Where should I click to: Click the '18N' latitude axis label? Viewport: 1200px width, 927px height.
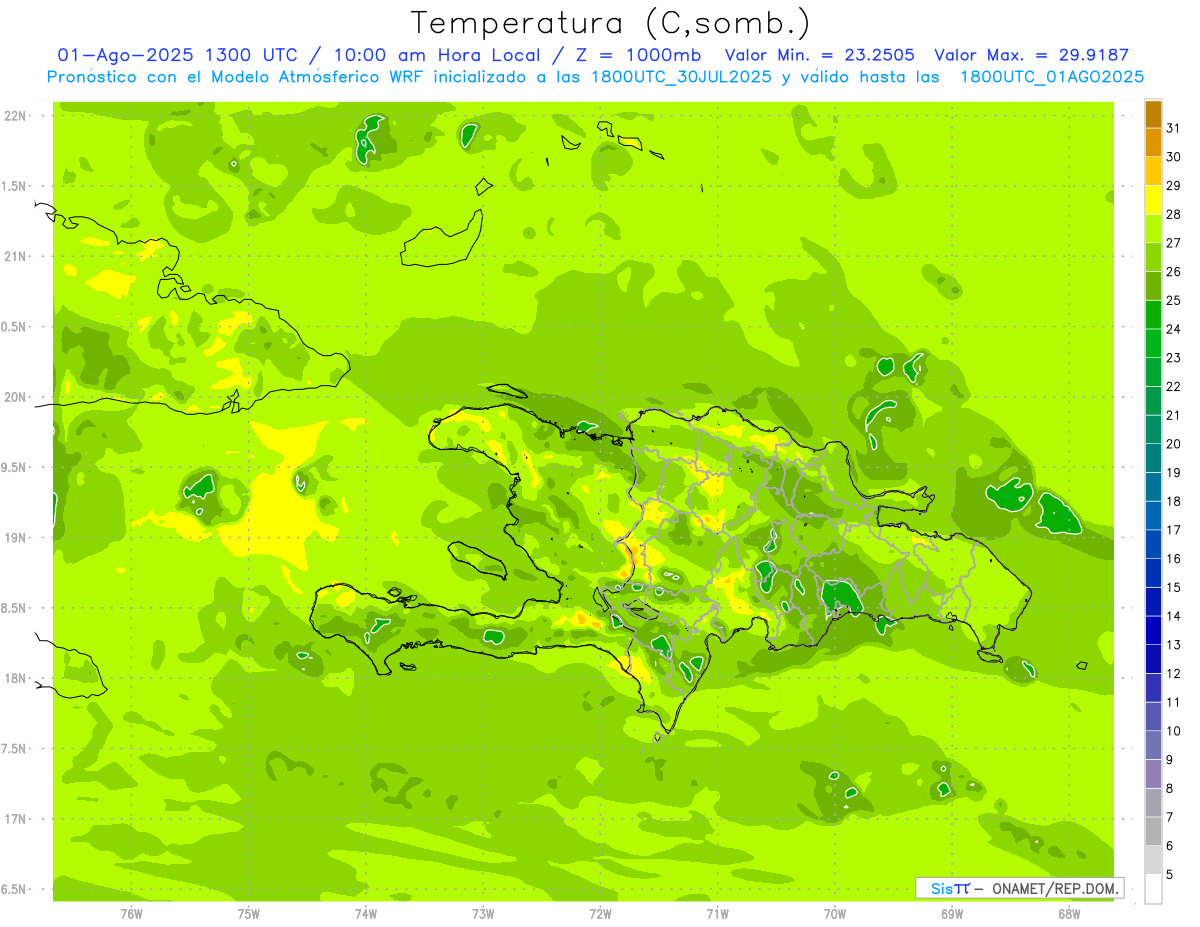click(x=15, y=679)
